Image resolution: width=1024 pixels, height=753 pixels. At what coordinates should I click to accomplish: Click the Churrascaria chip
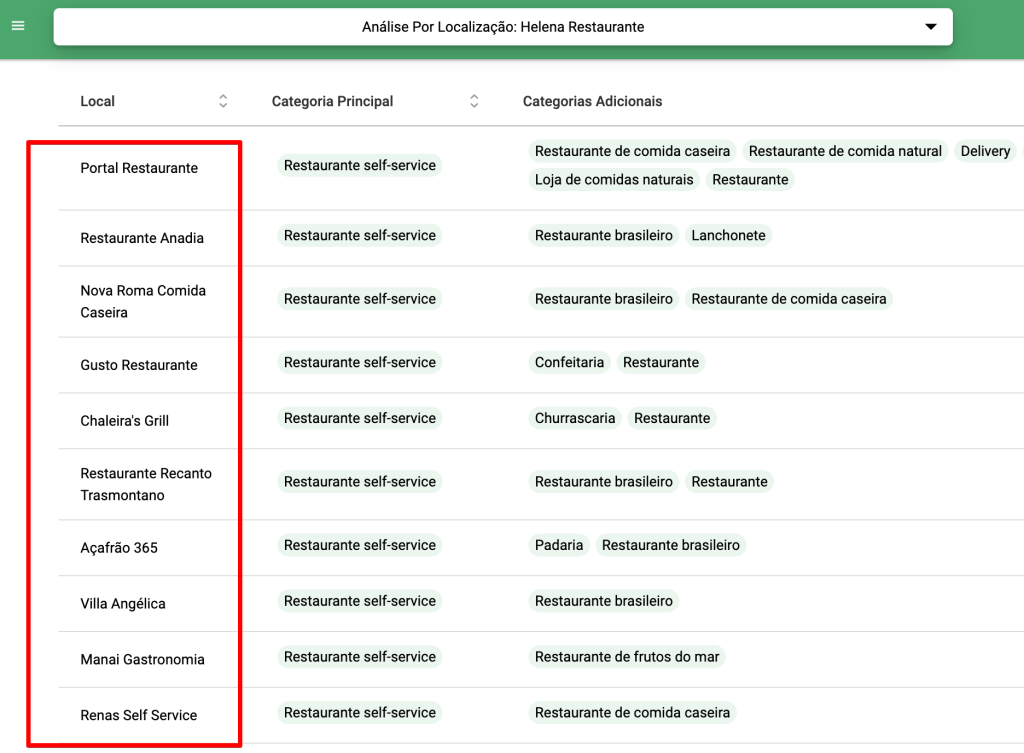click(575, 418)
